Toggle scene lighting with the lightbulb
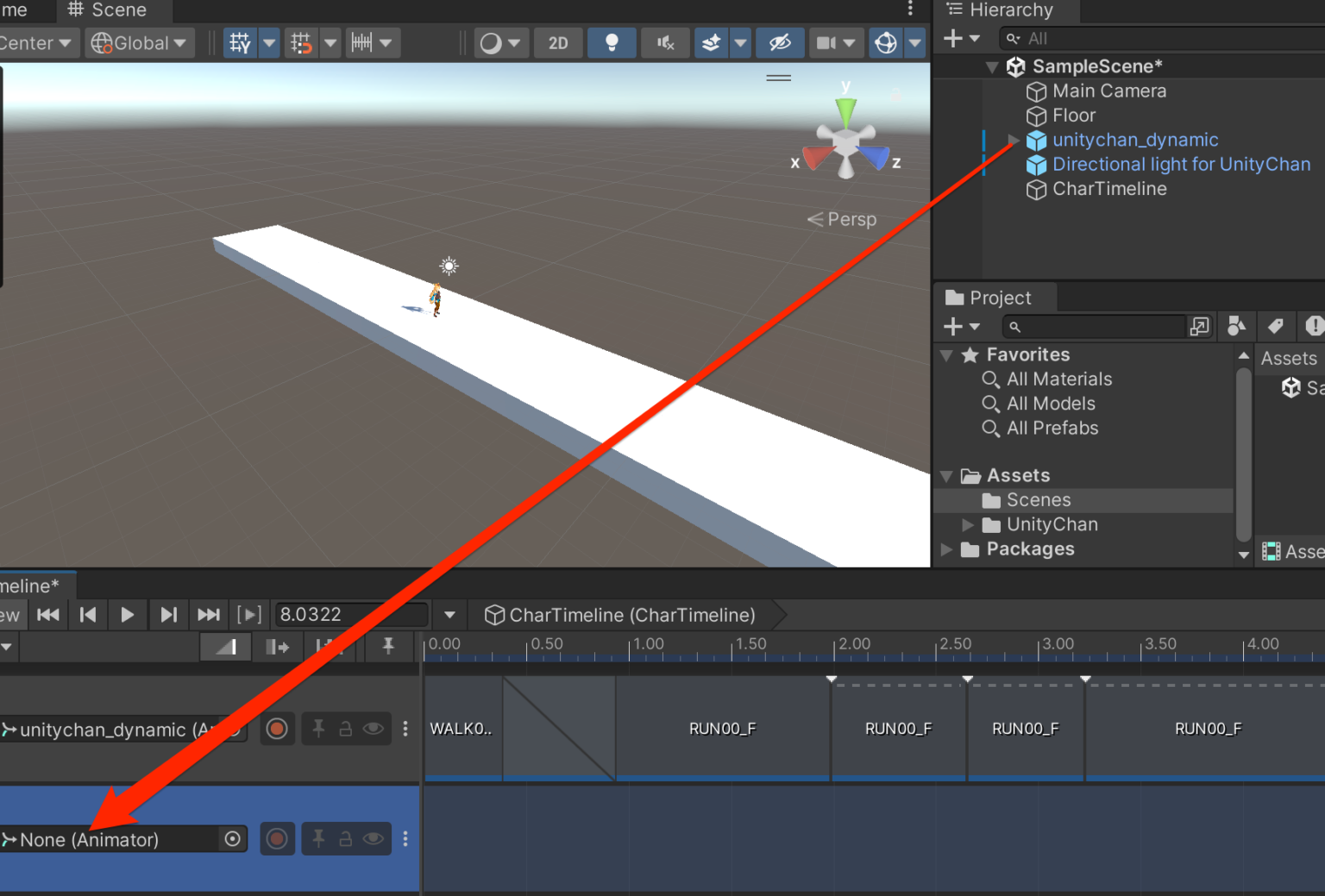This screenshot has width=1325, height=896. pos(612,42)
